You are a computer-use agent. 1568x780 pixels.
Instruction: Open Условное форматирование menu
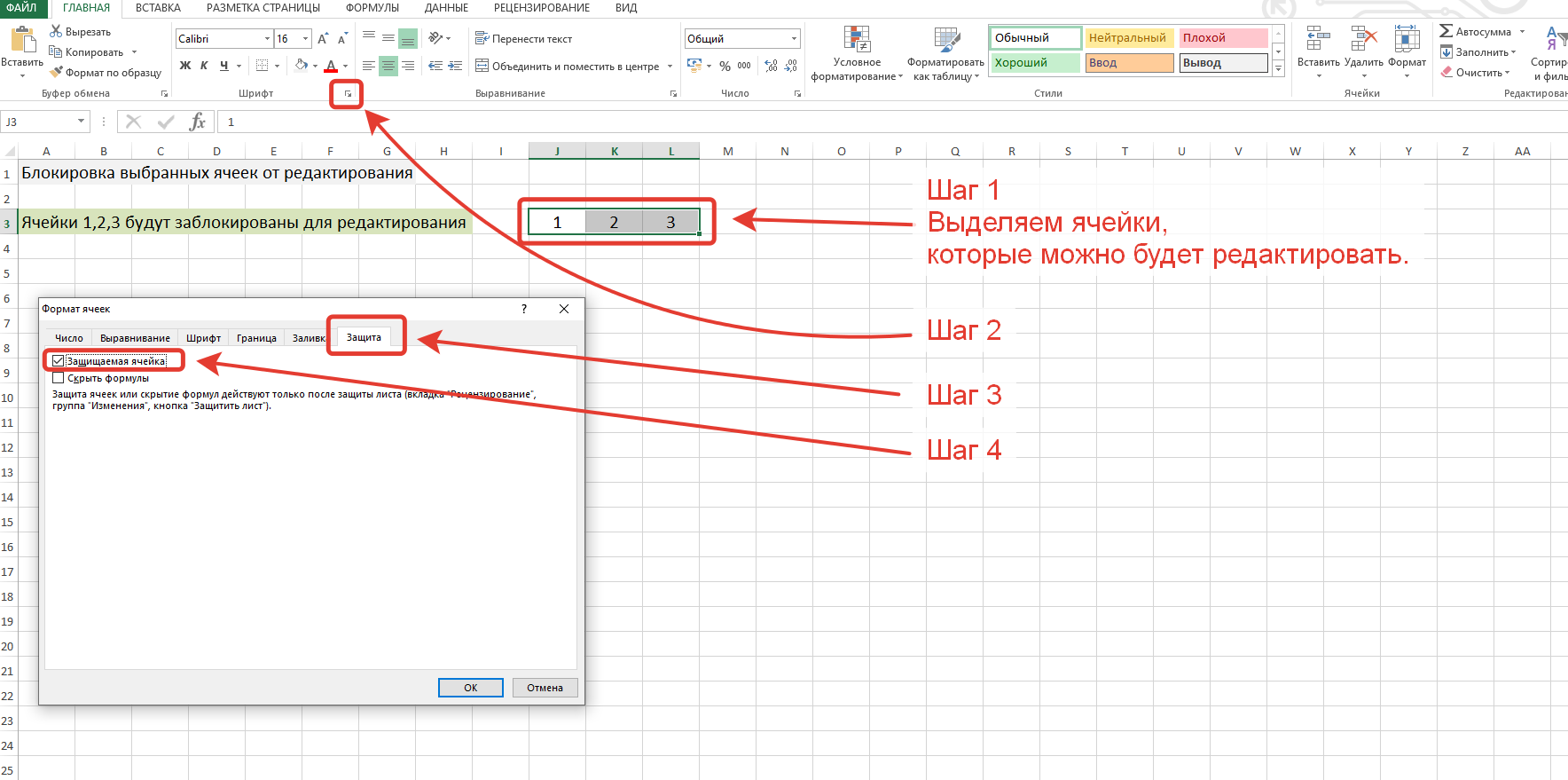click(857, 53)
